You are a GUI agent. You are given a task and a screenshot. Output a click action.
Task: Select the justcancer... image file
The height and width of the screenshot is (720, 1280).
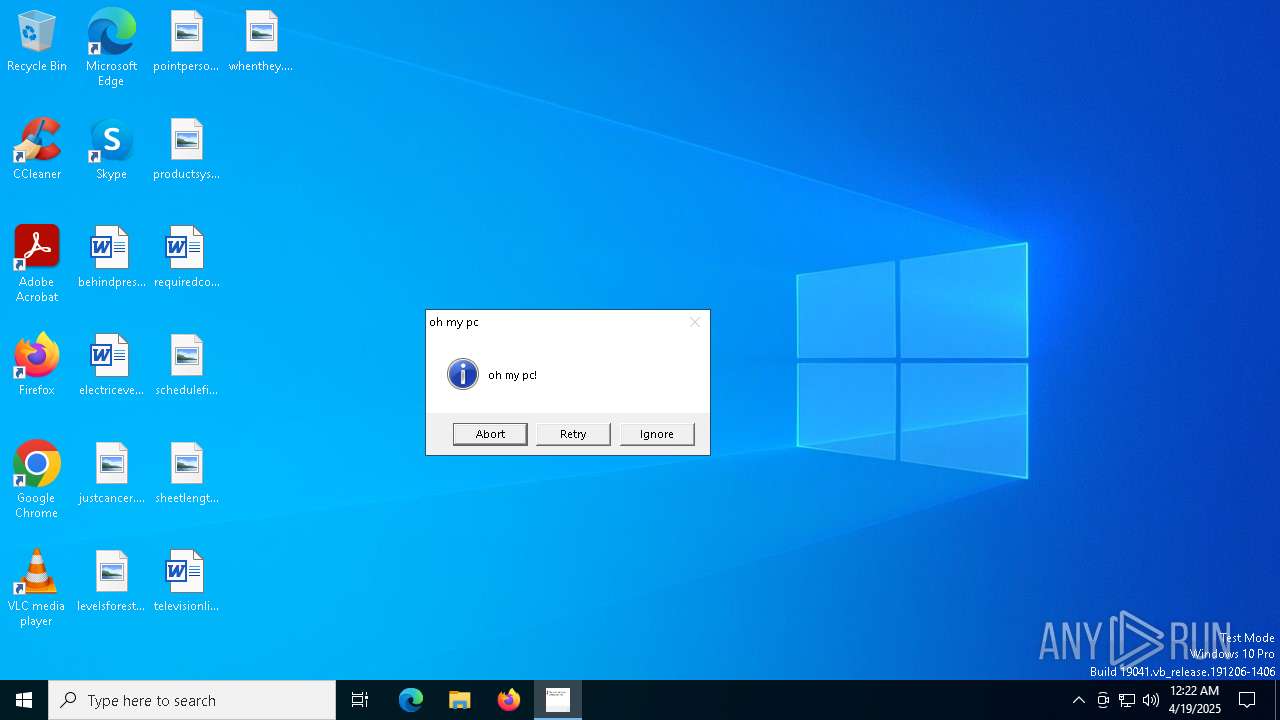[x=111, y=474]
